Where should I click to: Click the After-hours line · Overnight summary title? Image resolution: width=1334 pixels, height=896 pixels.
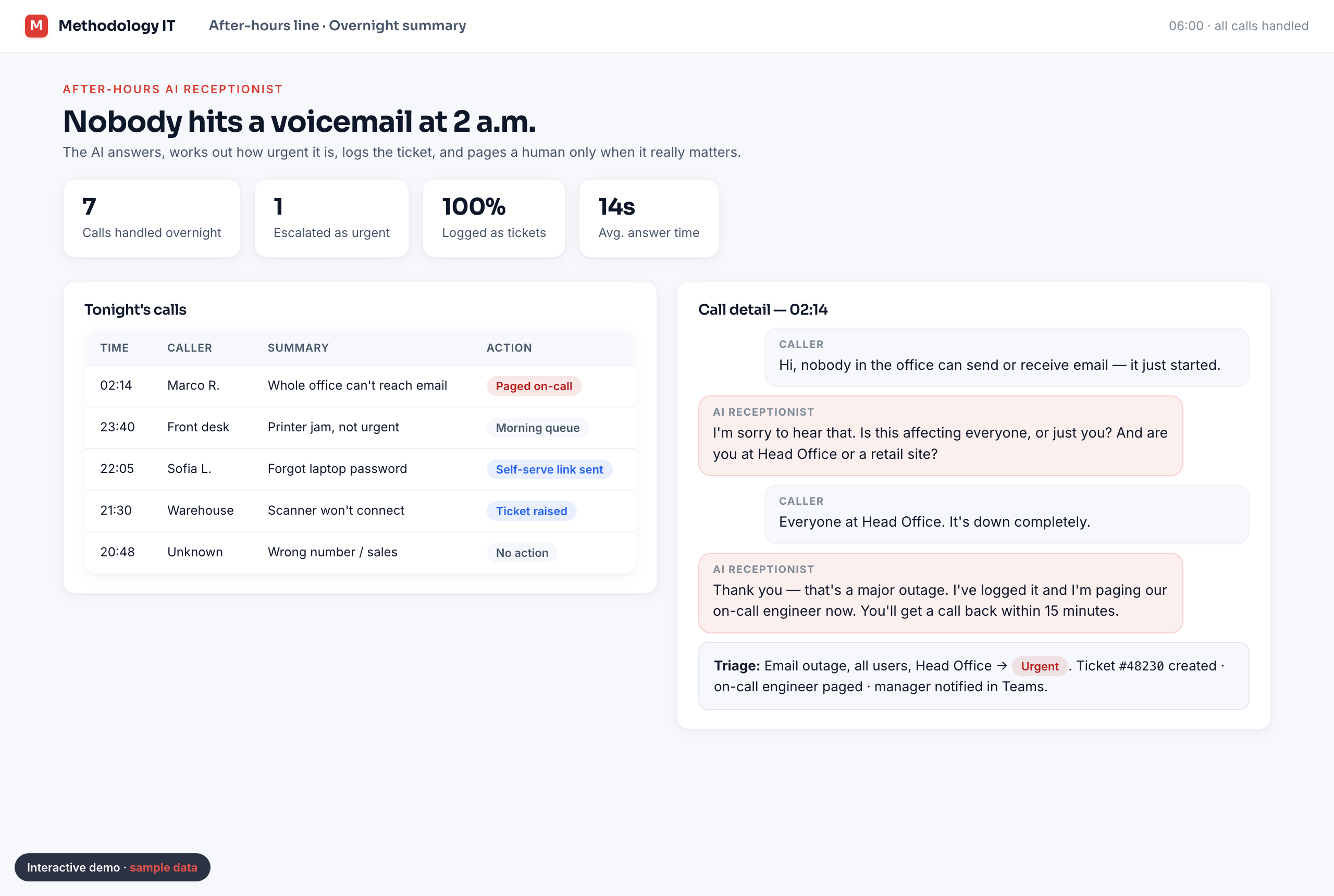coord(337,26)
